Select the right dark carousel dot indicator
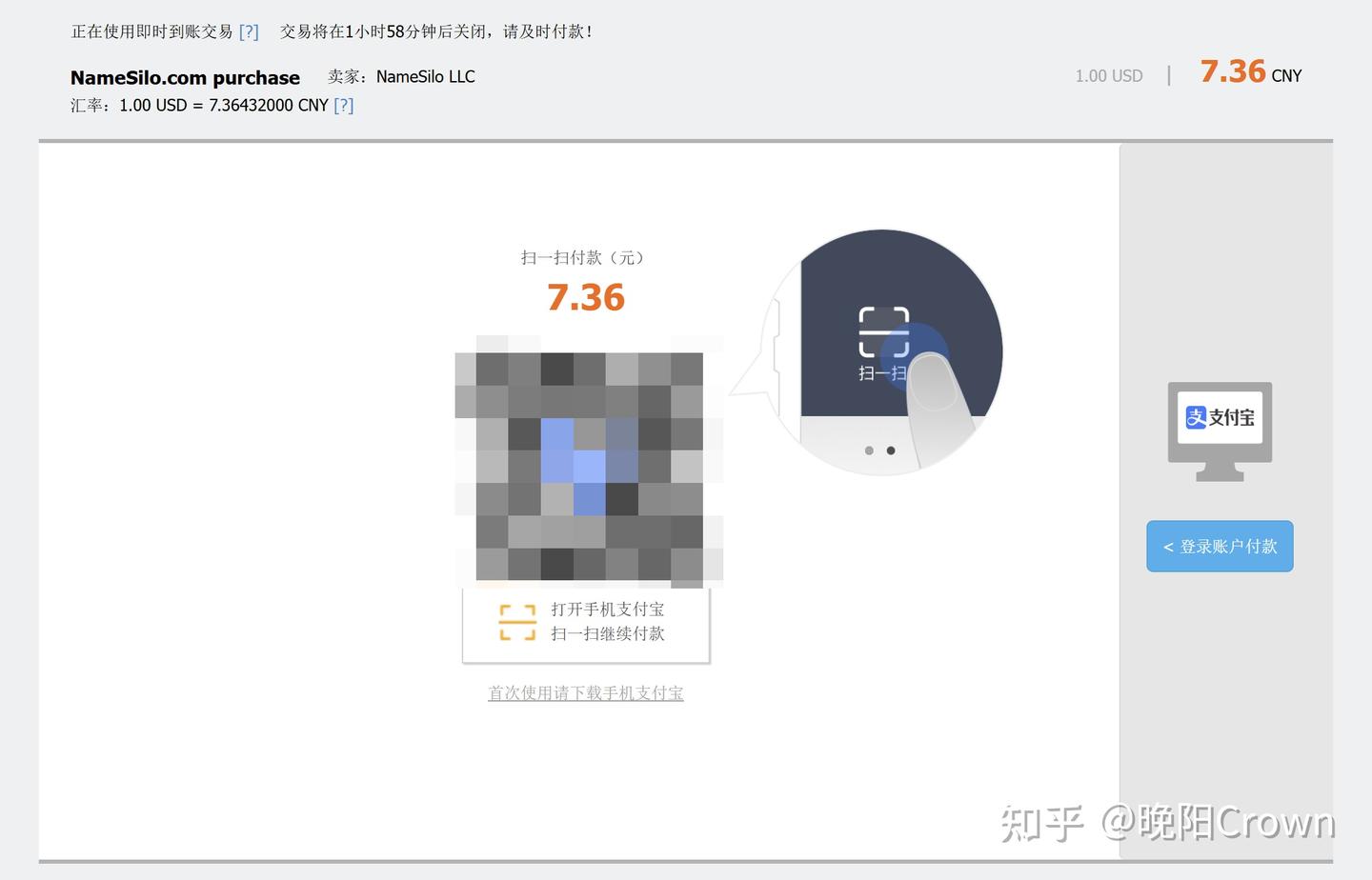1372x880 pixels. [892, 450]
